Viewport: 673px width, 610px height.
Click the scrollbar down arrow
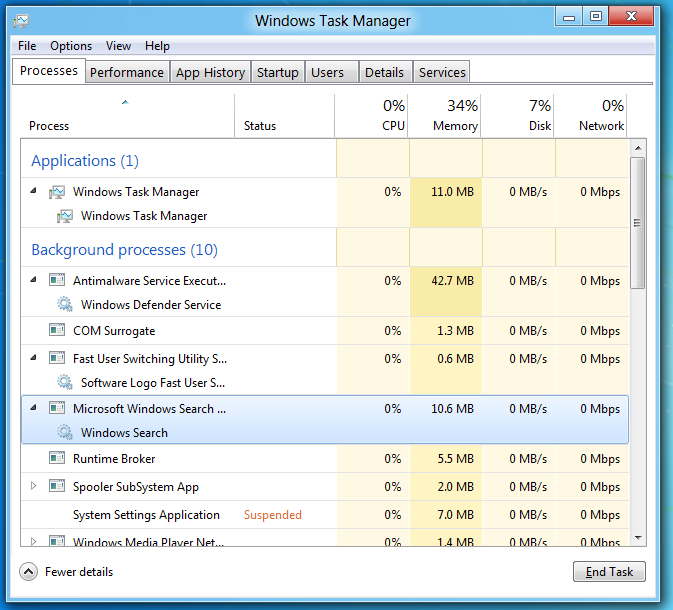point(638,537)
